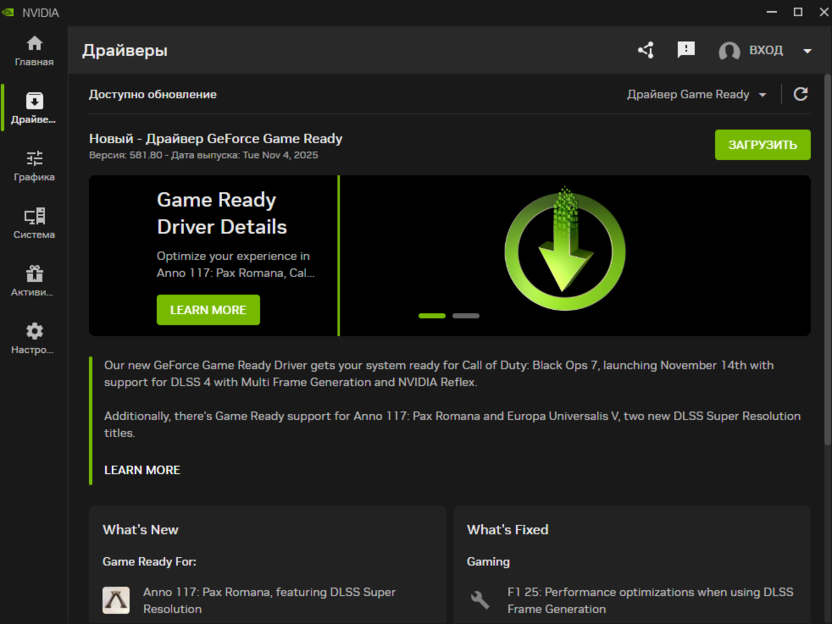Viewport: 832px width, 624px height.
Task: Open the Настройки gear section
Action: 34,339
